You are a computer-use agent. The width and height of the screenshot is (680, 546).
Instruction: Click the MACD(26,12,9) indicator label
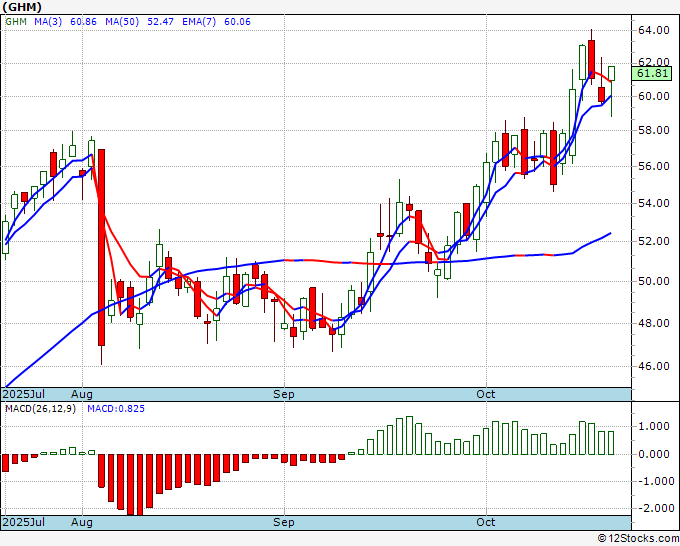40,409
